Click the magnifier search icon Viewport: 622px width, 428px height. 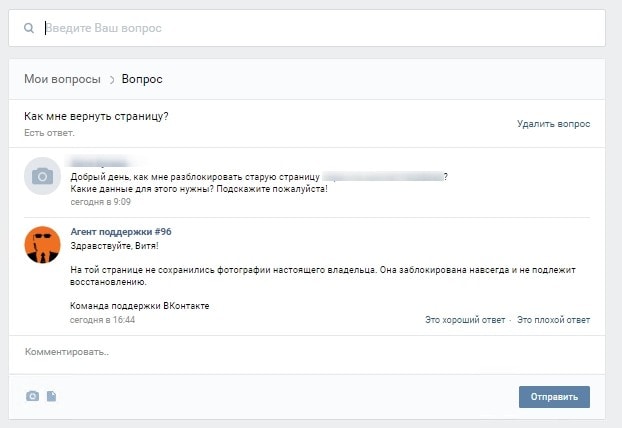pos(29,29)
